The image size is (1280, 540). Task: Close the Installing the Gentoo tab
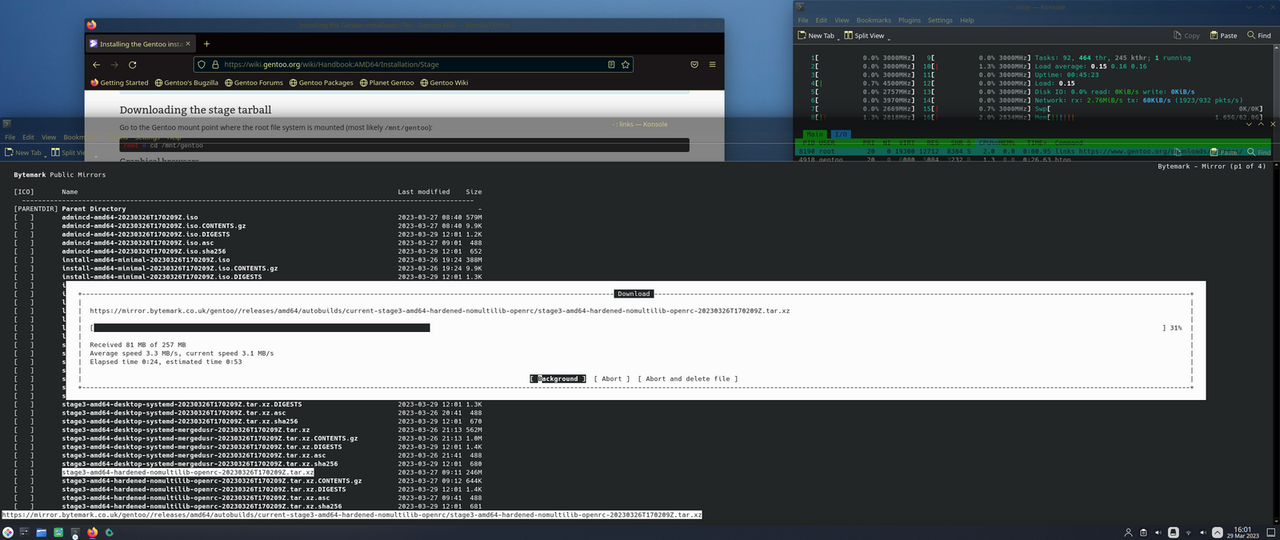(x=187, y=44)
